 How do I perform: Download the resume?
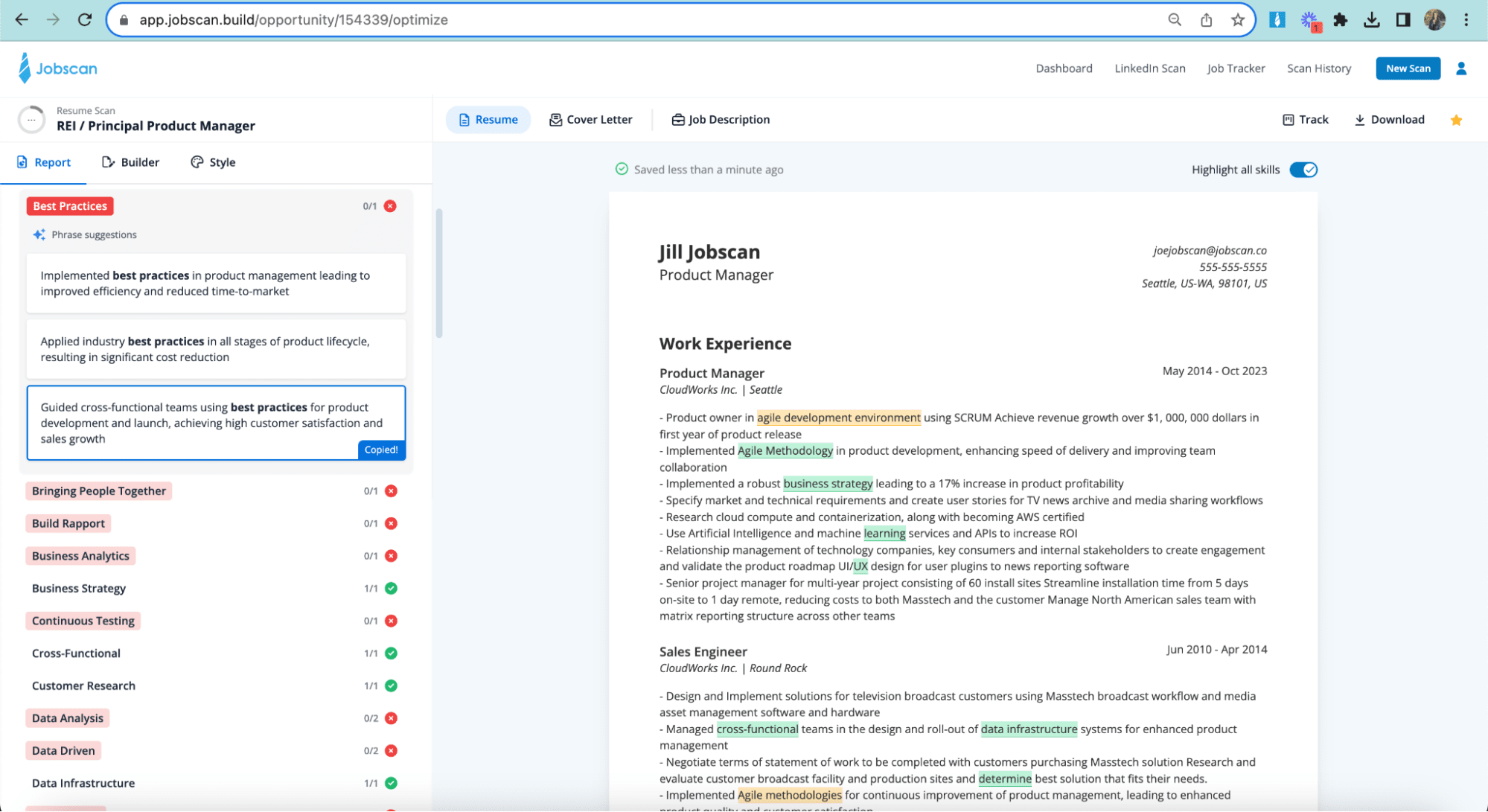[x=1389, y=120]
